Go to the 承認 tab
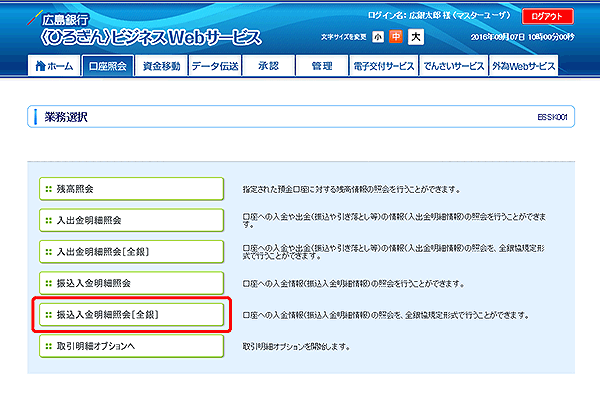The height and width of the screenshot is (400, 600). click(x=269, y=66)
